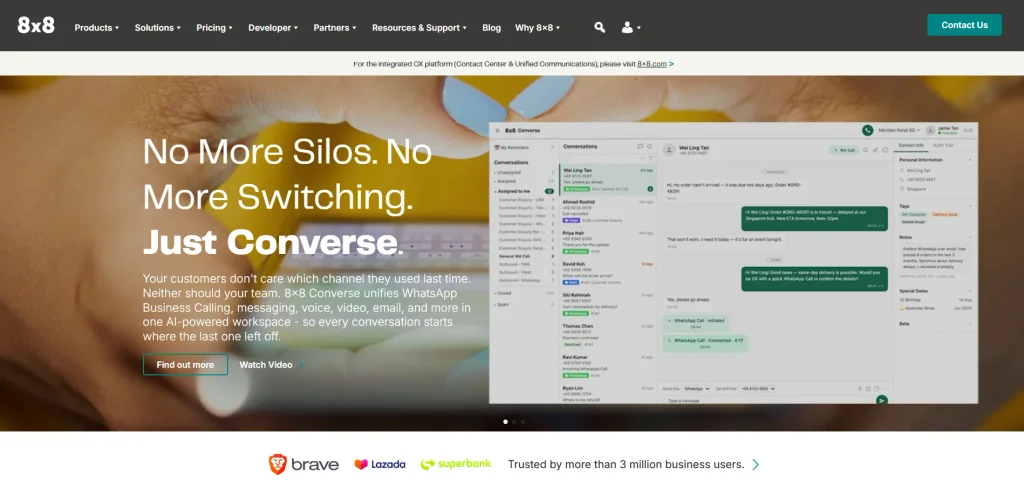Expand the Pricing menu
The image size is (1024, 487).
pos(214,27)
